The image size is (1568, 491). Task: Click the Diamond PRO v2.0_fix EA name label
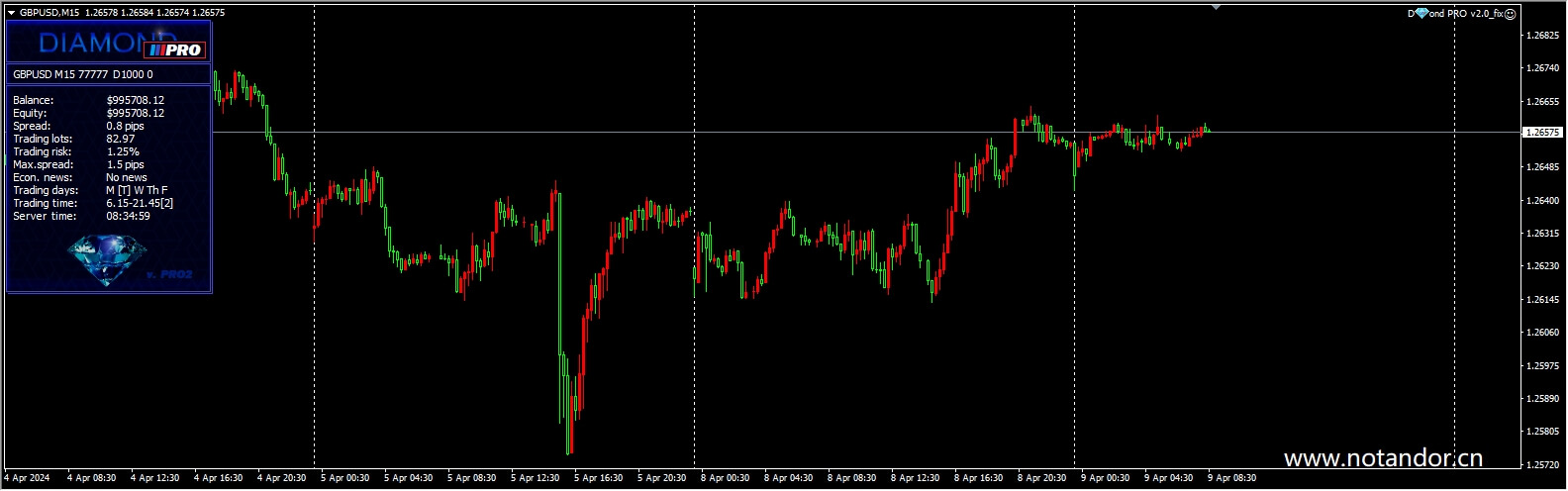(1455, 14)
